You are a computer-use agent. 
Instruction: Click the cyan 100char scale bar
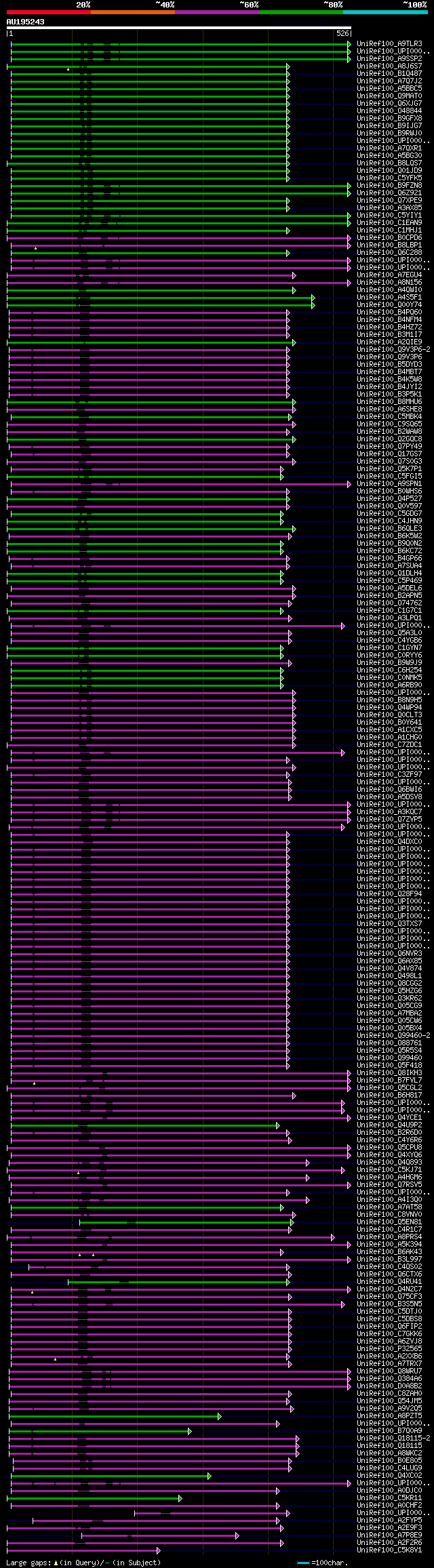[303, 1563]
